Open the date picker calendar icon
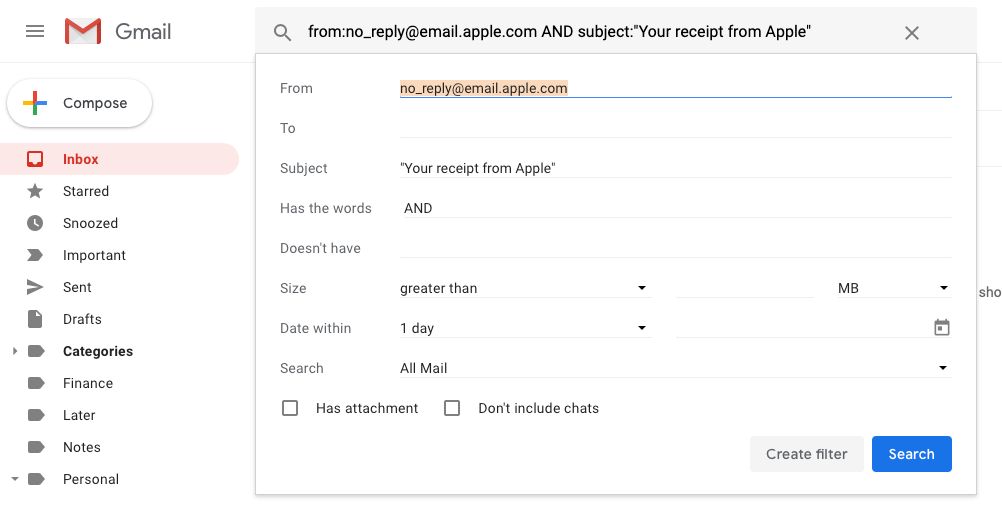The height and width of the screenshot is (505, 1002). (941, 328)
